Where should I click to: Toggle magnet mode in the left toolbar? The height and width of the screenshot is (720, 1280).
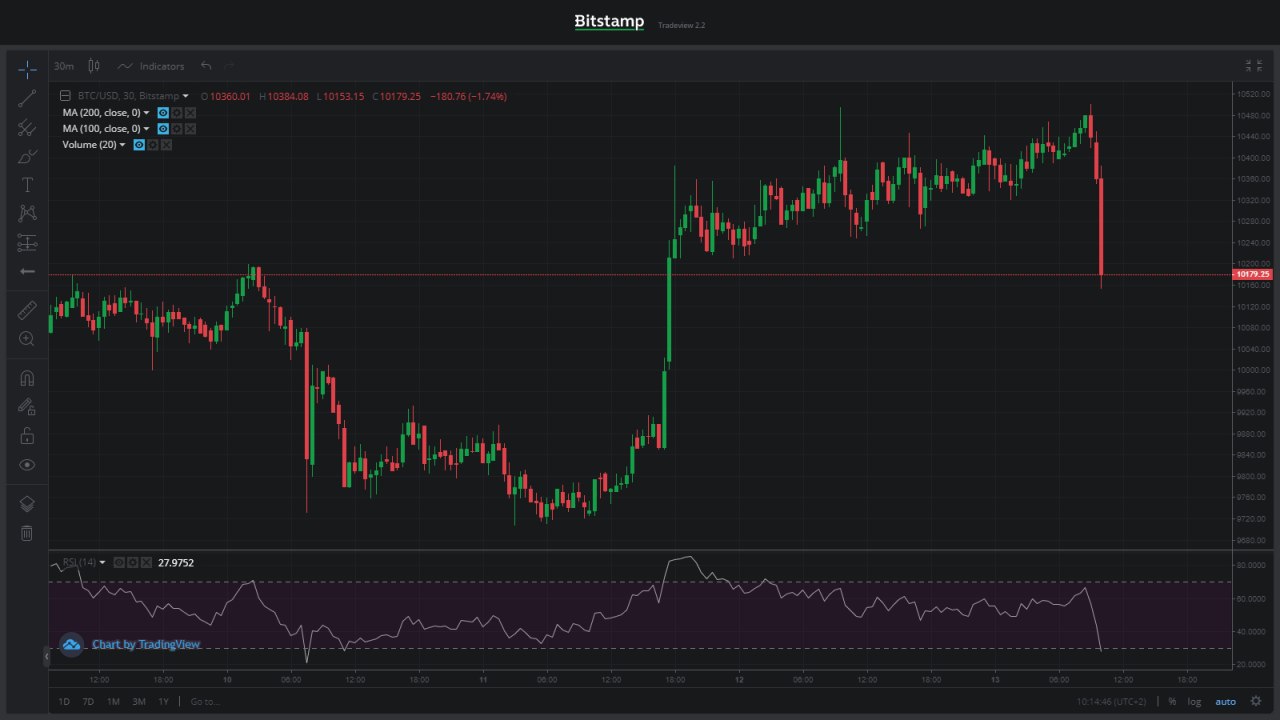click(x=27, y=378)
